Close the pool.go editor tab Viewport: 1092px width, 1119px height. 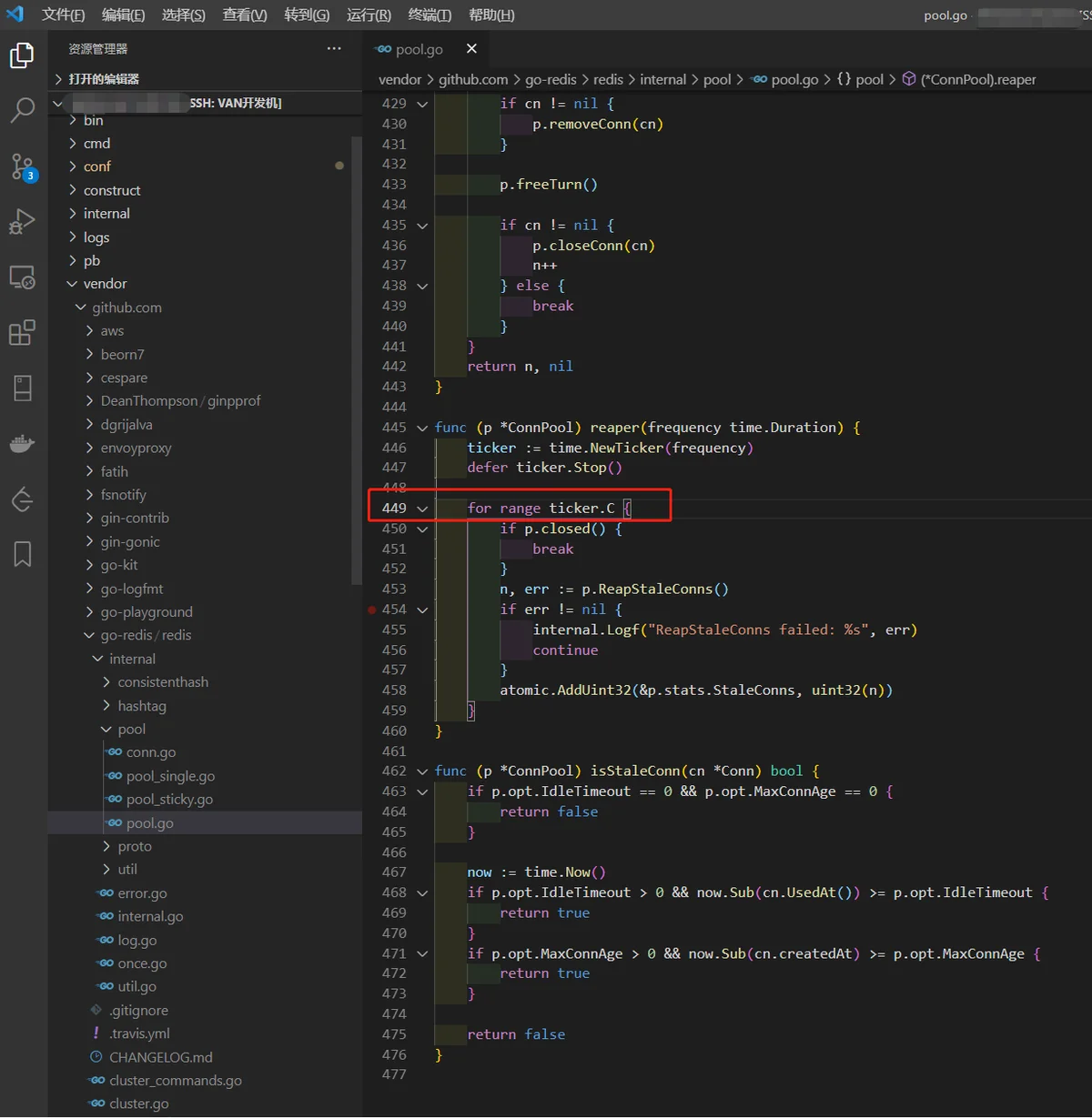471,48
